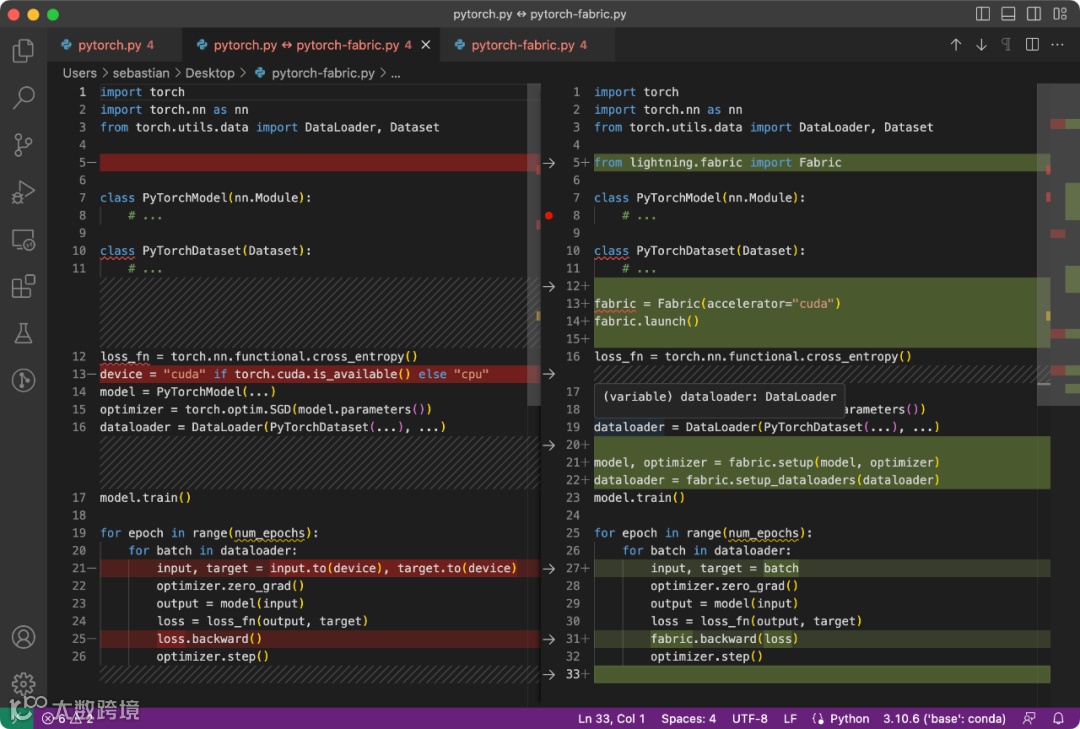Toggle whitespace diff with the pilcrow icon
This screenshot has width=1080, height=729.
[x=1006, y=45]
